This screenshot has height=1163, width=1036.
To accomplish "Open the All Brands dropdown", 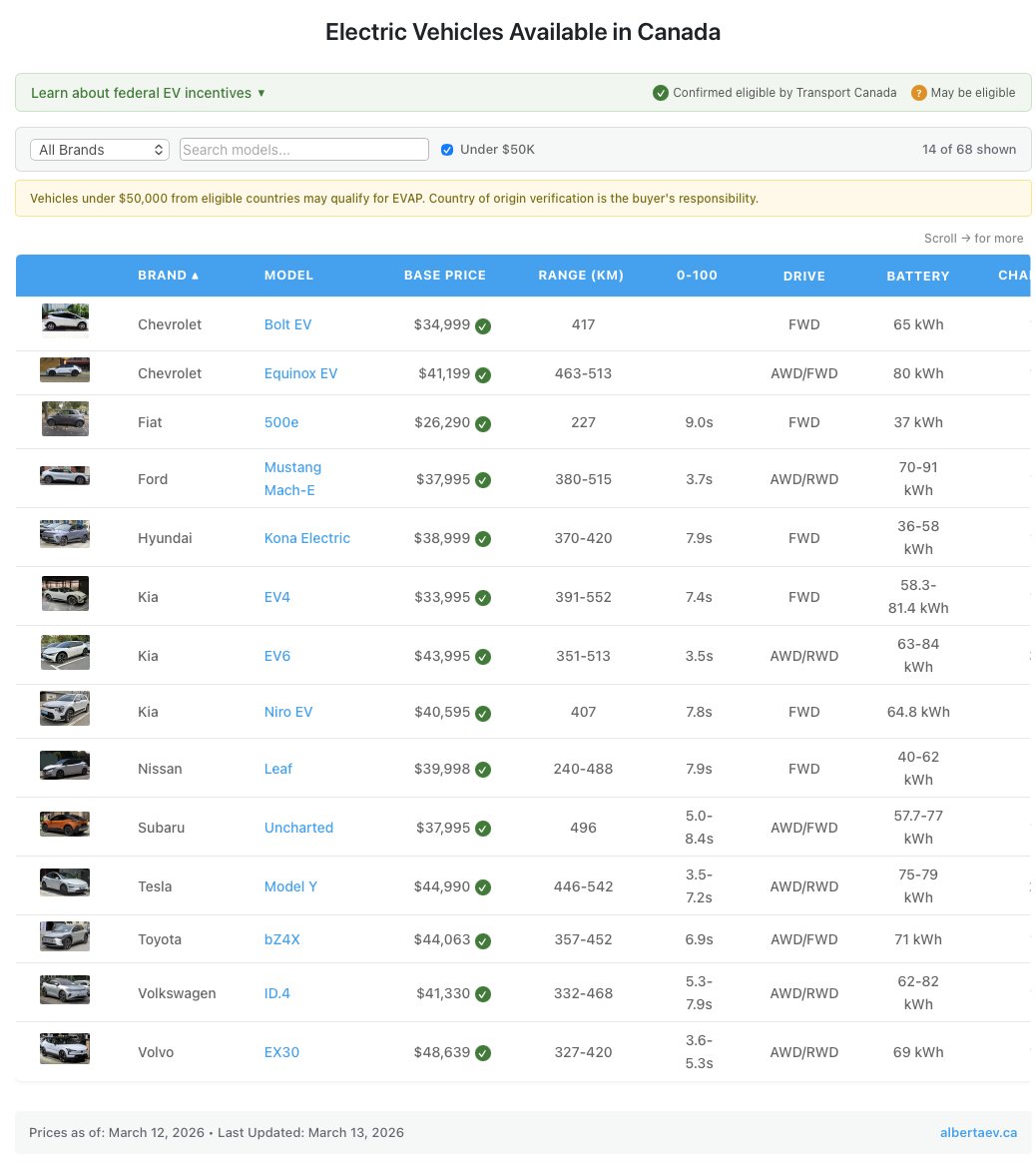I will (x=100, y=150).
